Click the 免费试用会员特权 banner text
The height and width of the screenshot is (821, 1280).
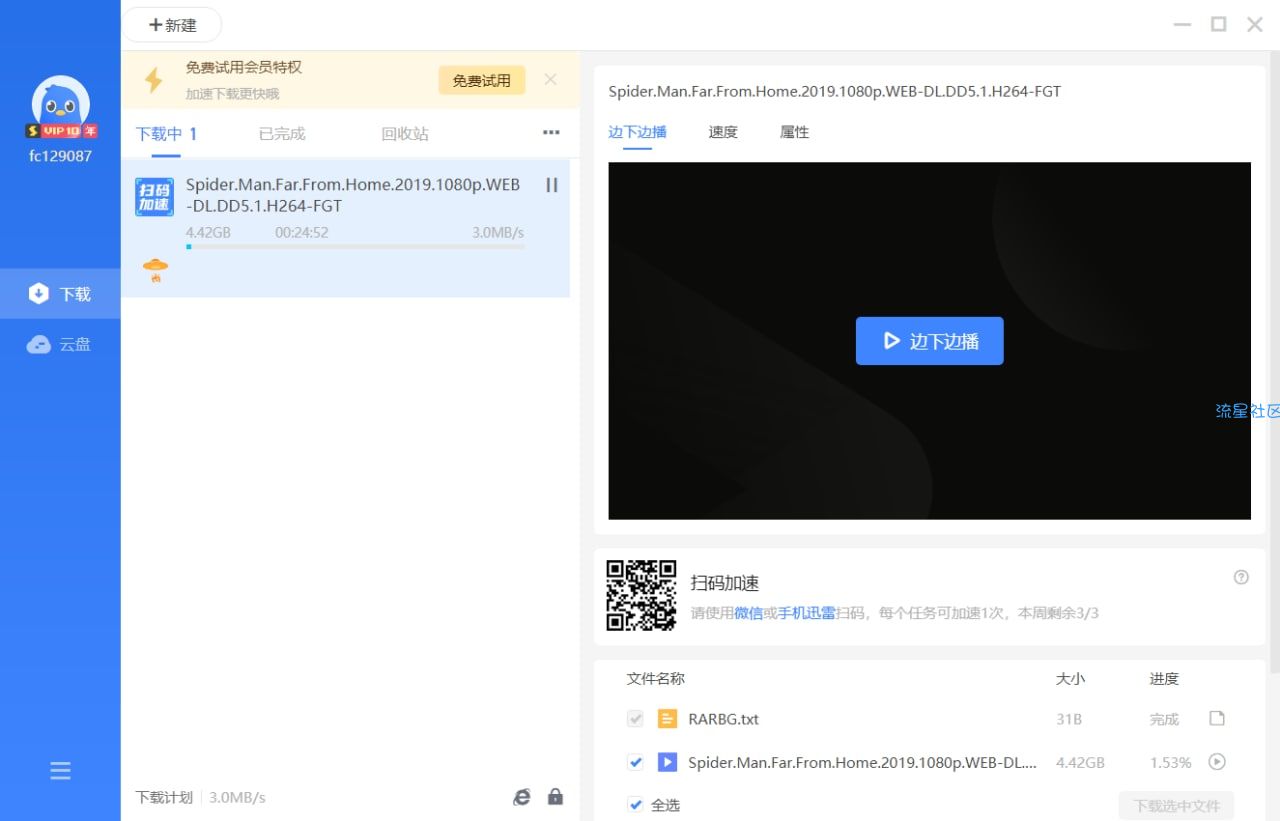point(243,67)
